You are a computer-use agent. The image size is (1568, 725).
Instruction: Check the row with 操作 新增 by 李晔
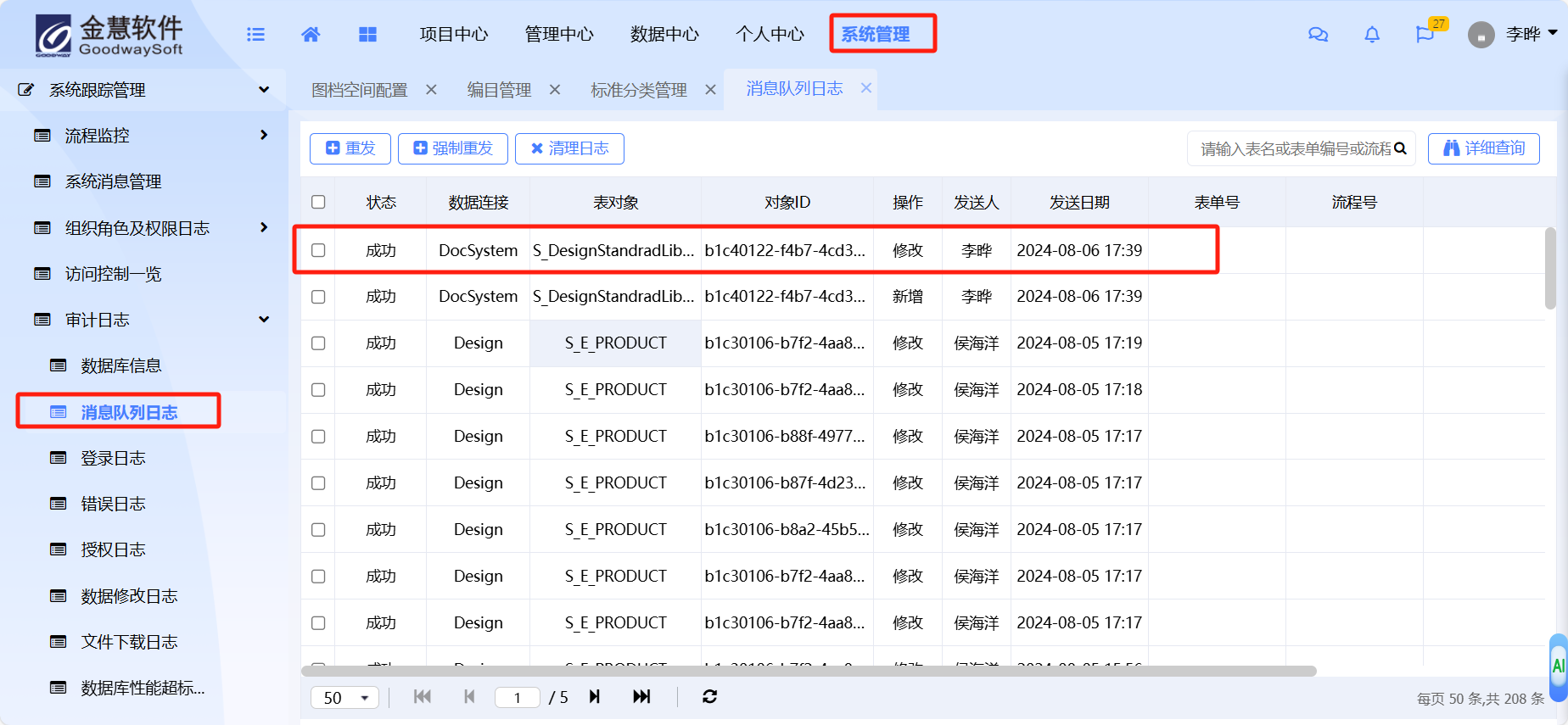[x=318, y=297]
